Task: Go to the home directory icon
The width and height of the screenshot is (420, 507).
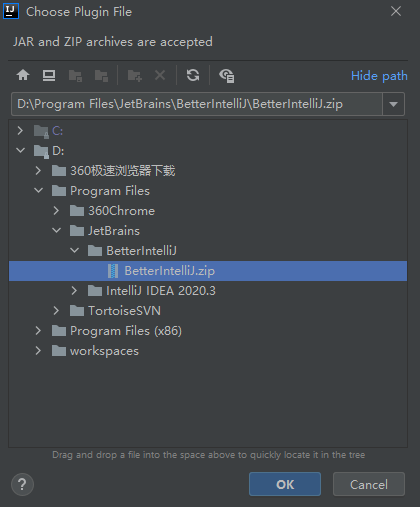Action: tap(23, 75)
